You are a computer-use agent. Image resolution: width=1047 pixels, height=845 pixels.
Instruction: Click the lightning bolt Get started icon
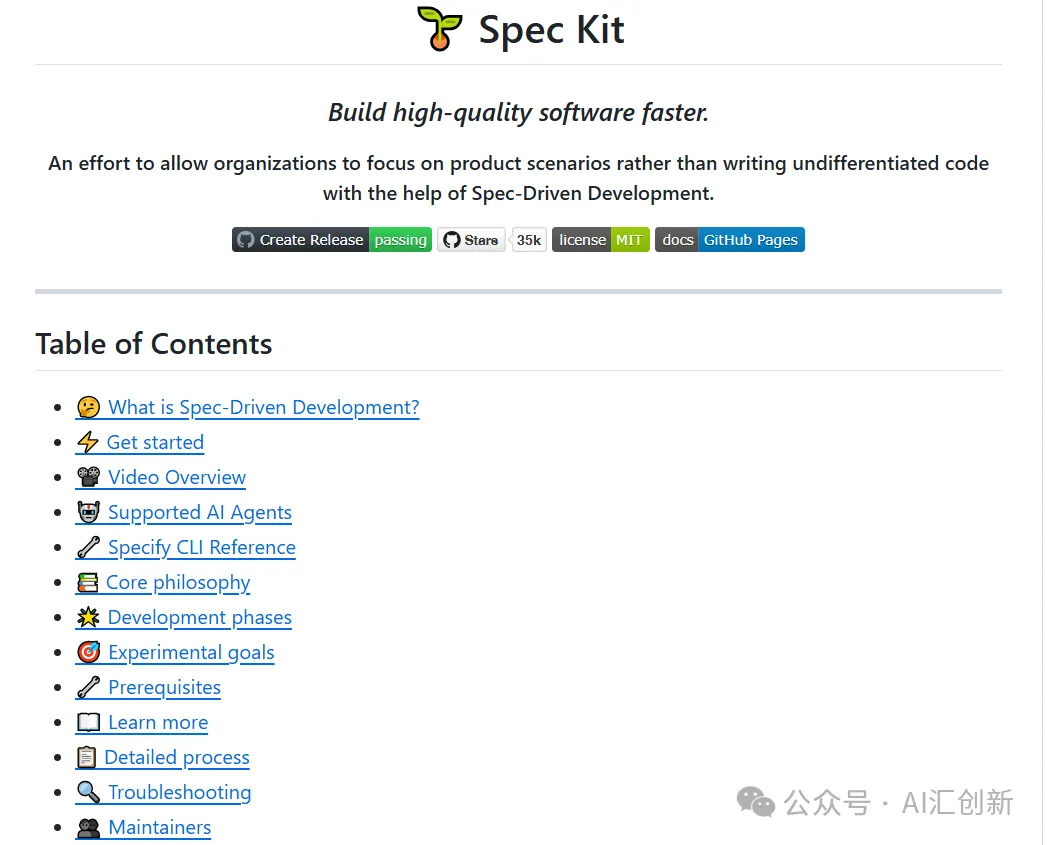88,443
